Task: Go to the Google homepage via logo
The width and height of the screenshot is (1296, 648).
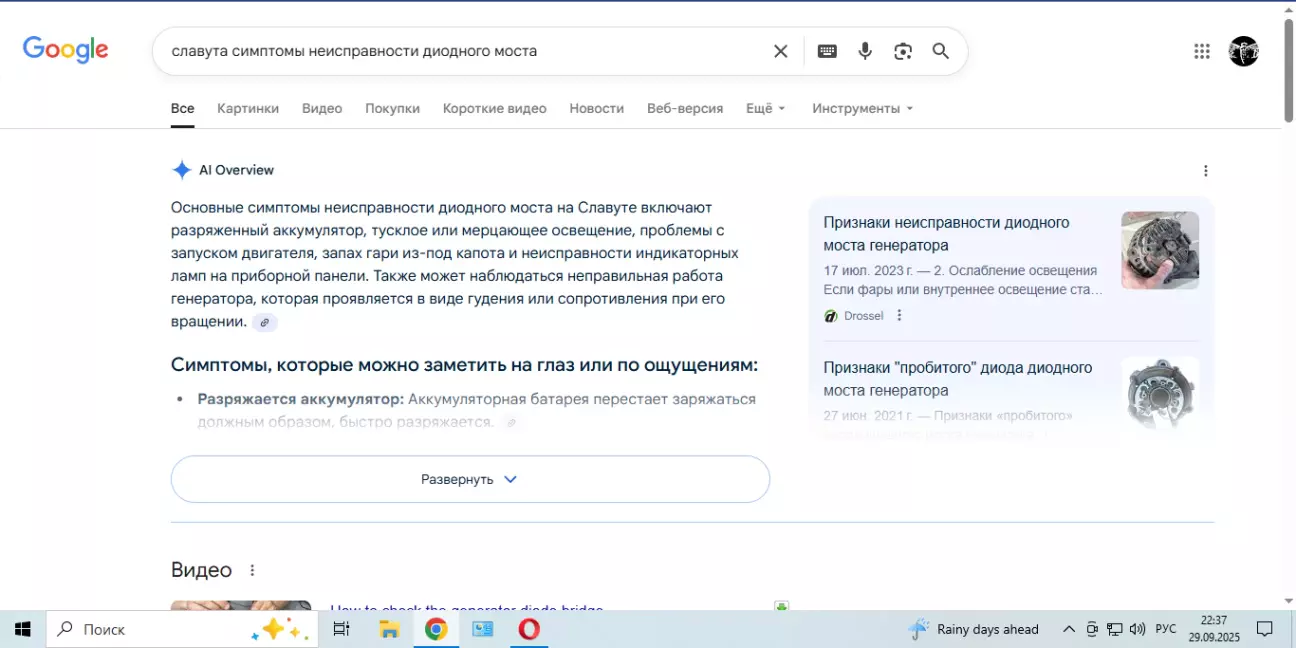Action: coord(66,50)
